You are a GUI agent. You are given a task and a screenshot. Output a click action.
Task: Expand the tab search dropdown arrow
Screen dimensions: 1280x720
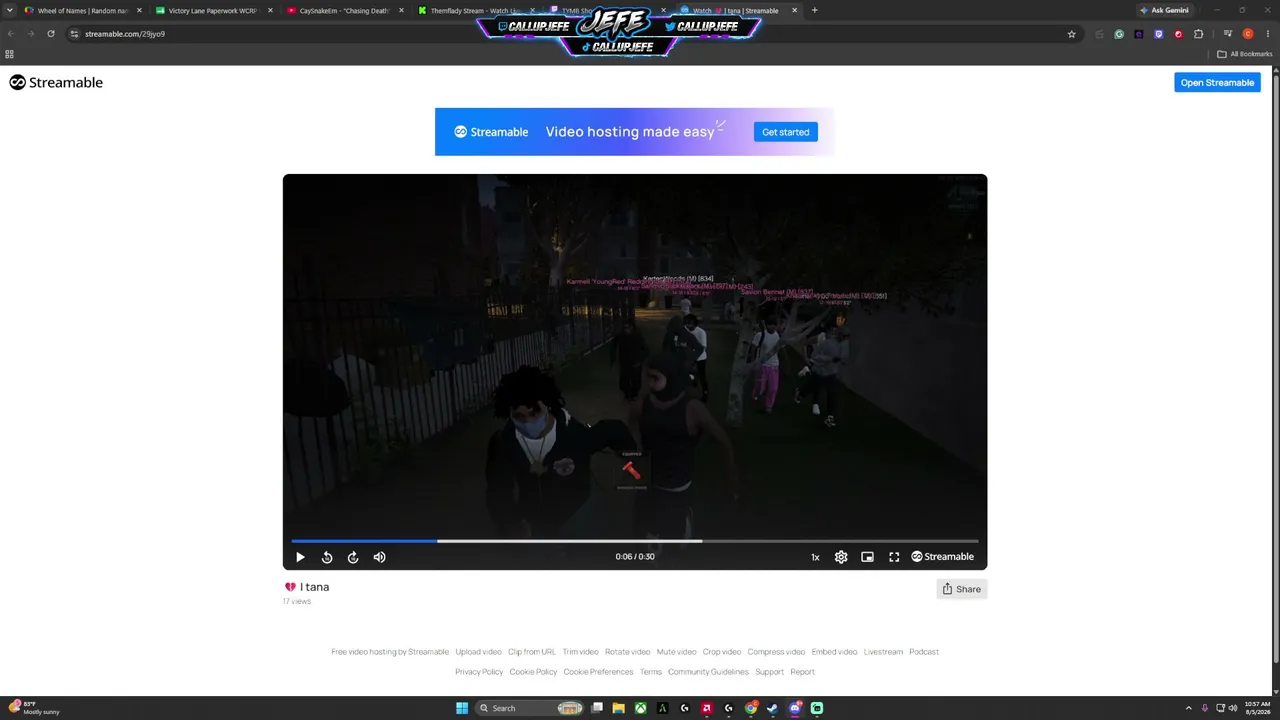click(9, 11)
